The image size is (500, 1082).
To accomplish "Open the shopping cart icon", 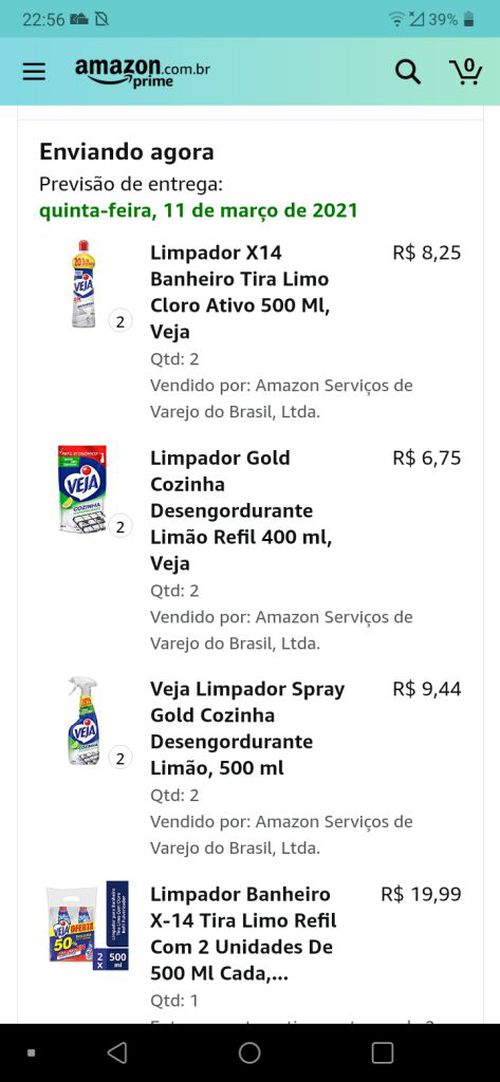I will (466, 71).
